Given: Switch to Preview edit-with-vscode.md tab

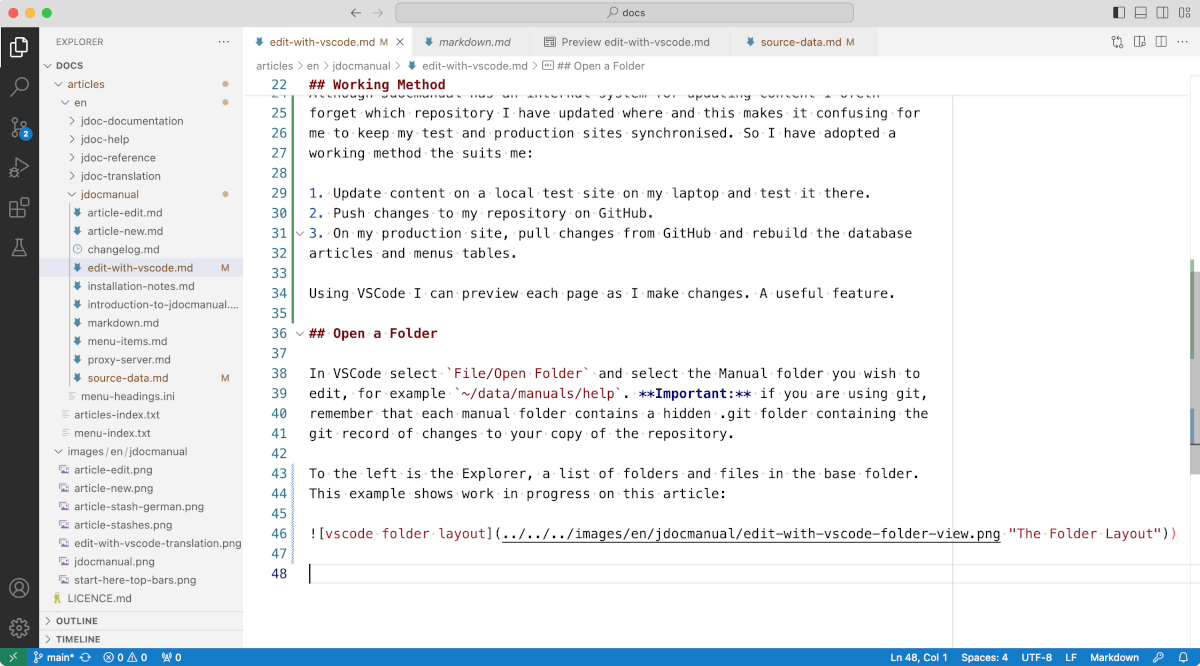Looking at the screenshot, I should point(634,42).
